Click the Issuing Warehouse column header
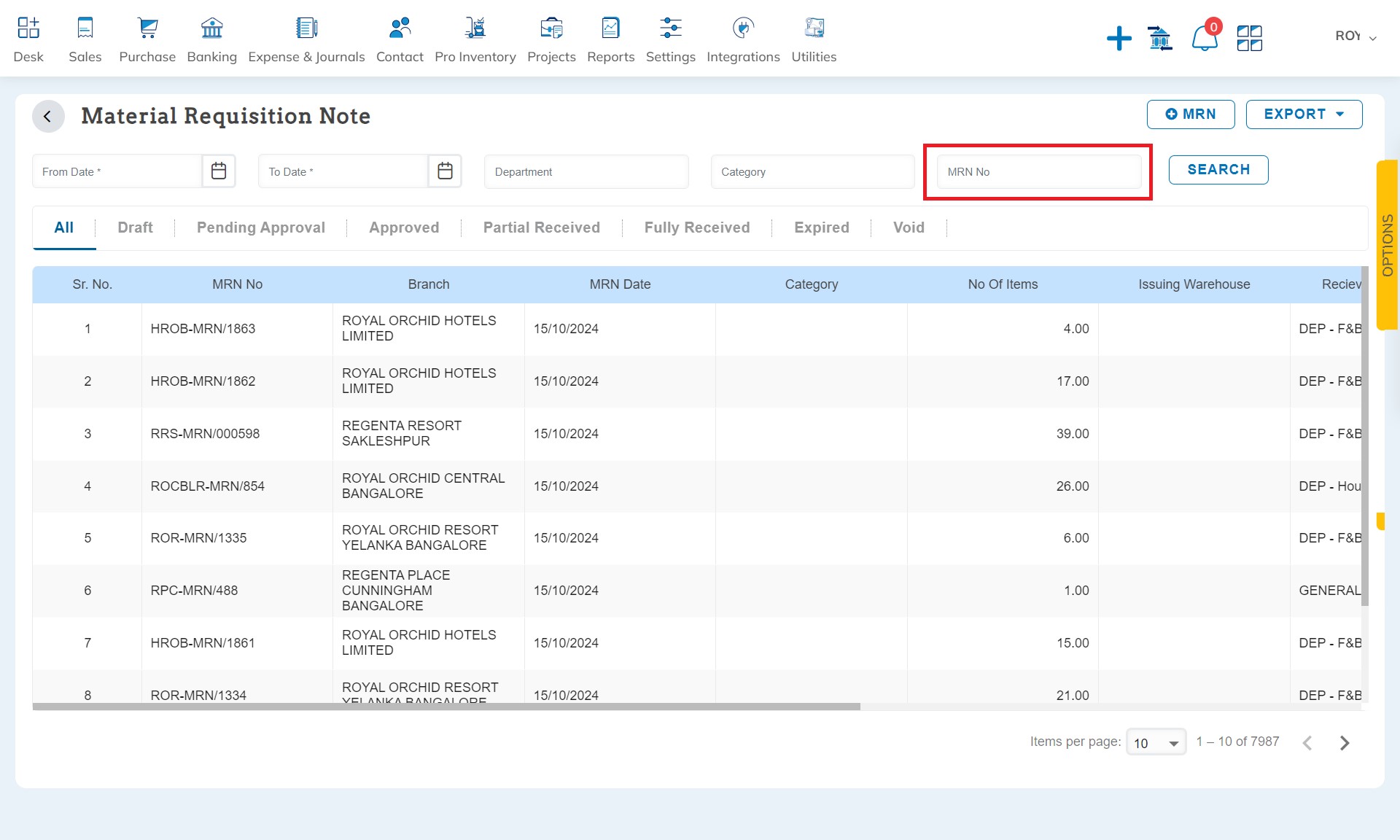This screenshot has height=840, width=1400. pos(1194,284)
